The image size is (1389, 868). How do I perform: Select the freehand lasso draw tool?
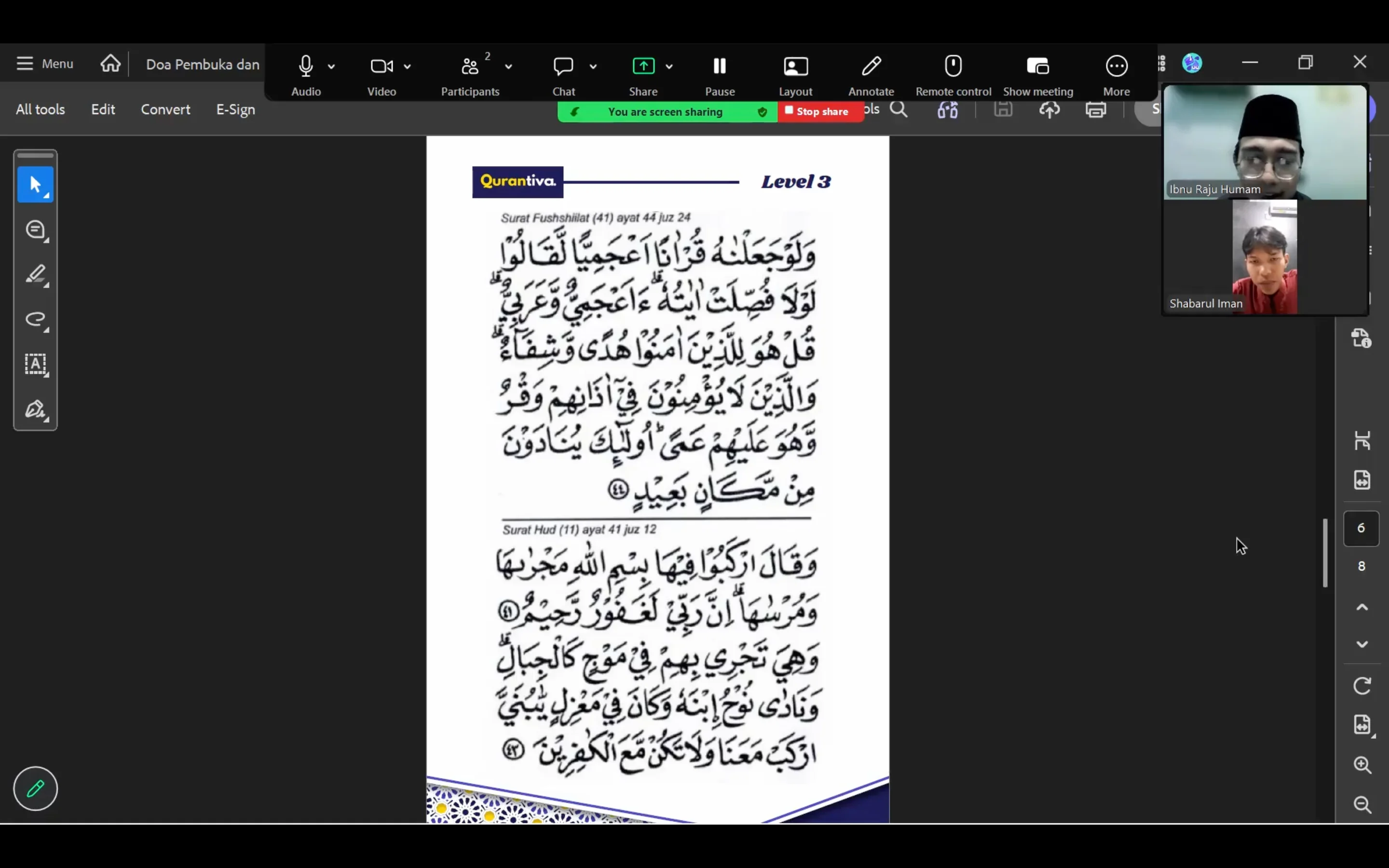(36, 319)
